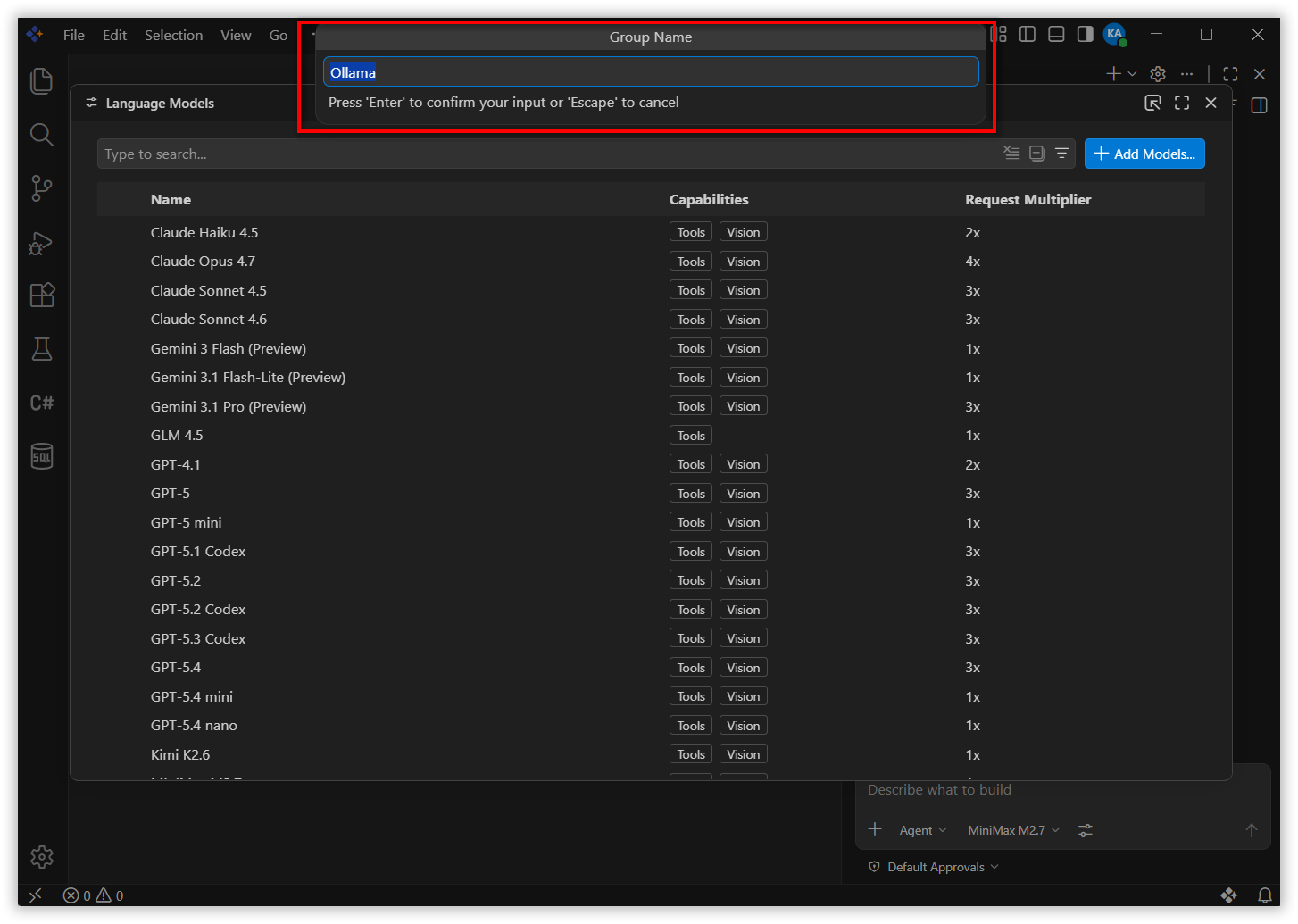Open the File menu
Image resolution: width=1298 pixels, height=924 pixels.
click(74, 35)
